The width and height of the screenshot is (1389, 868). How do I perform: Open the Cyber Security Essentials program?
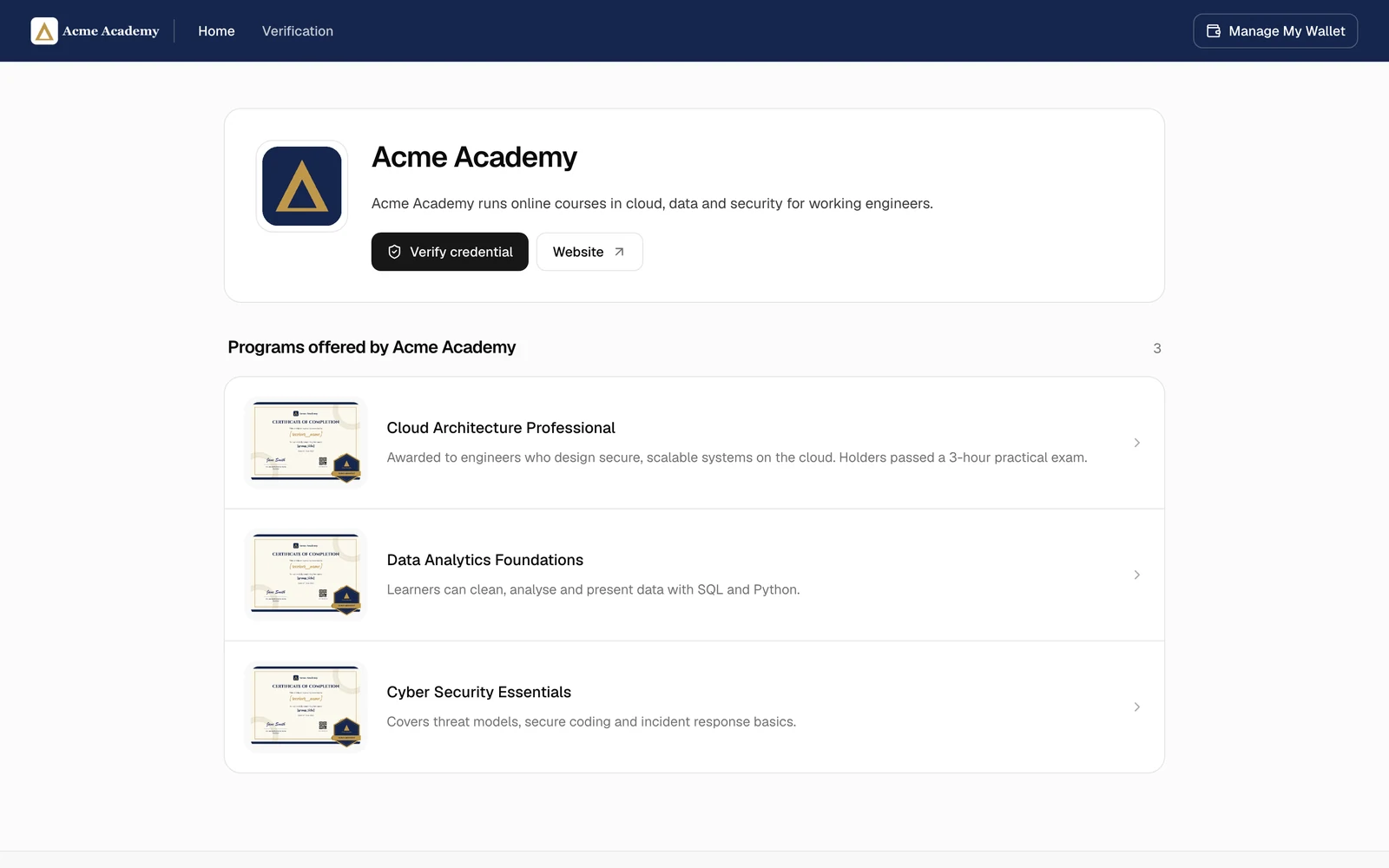tap(694, 707)
